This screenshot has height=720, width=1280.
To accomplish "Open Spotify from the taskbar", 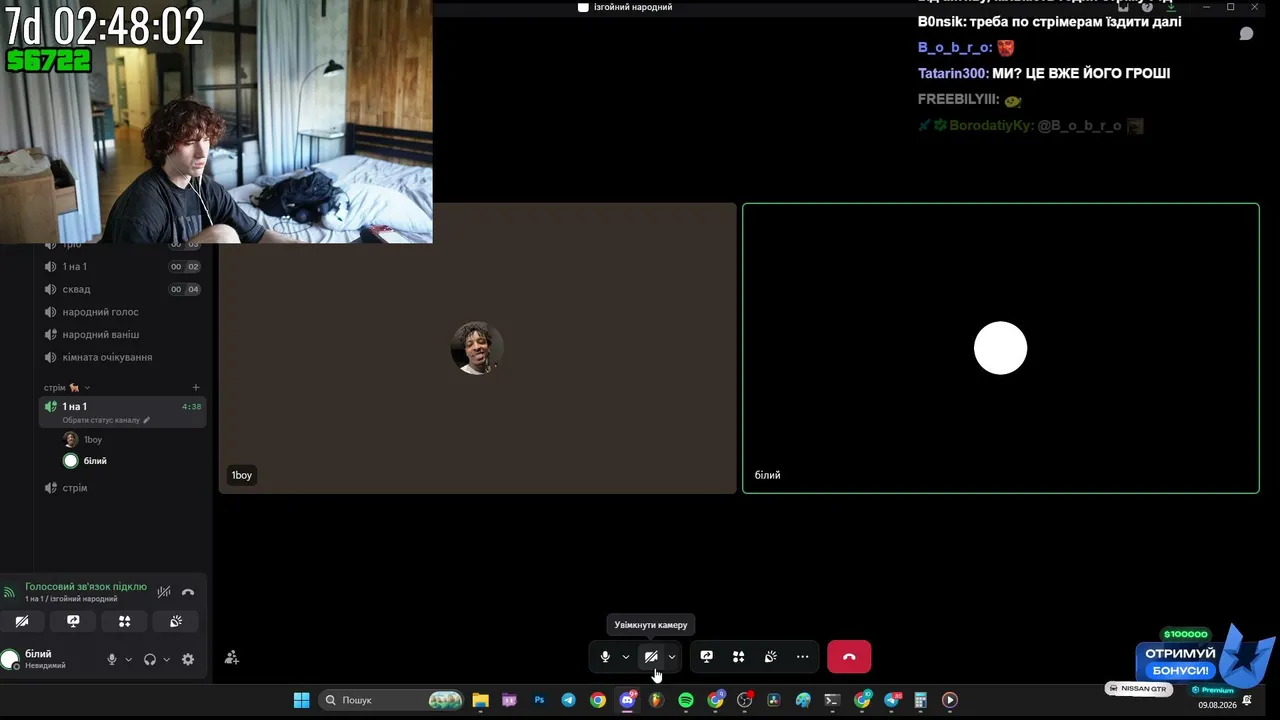I will tap(686, 700).
